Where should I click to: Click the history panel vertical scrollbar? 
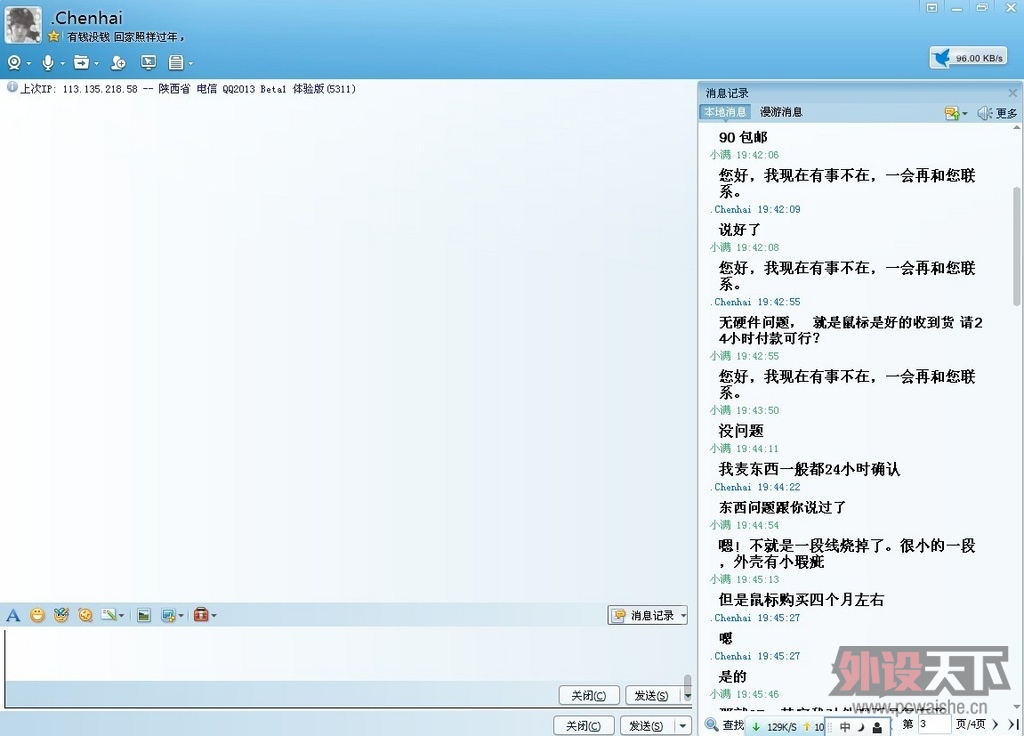(1017, 245)
